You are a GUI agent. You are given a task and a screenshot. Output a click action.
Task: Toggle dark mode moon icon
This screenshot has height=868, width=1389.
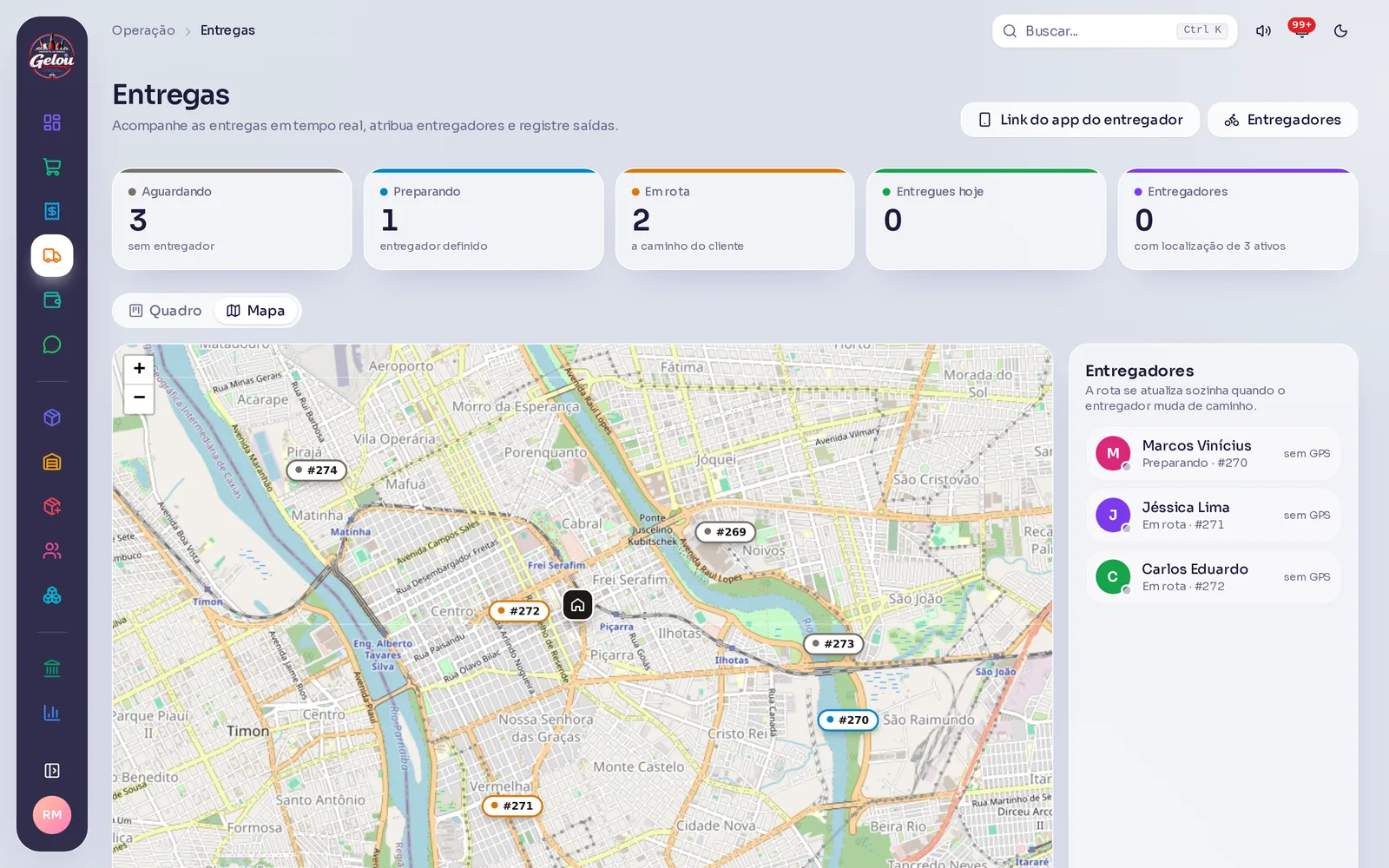[1340, 31]
